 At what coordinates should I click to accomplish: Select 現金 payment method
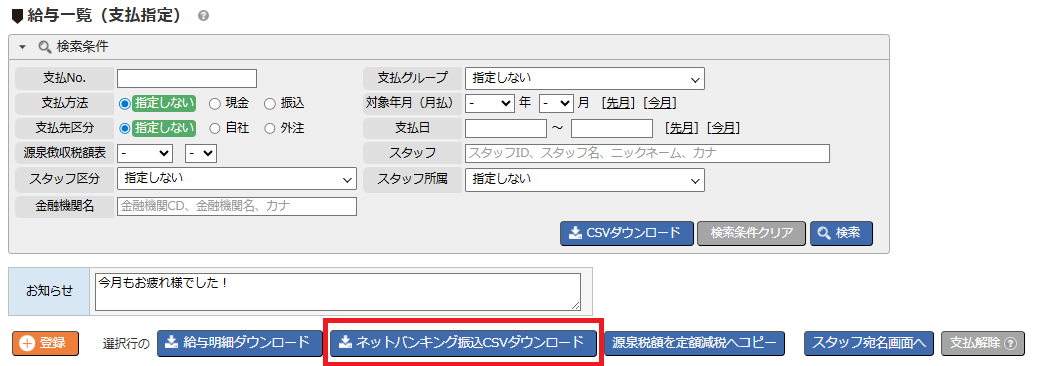[215, 103]
